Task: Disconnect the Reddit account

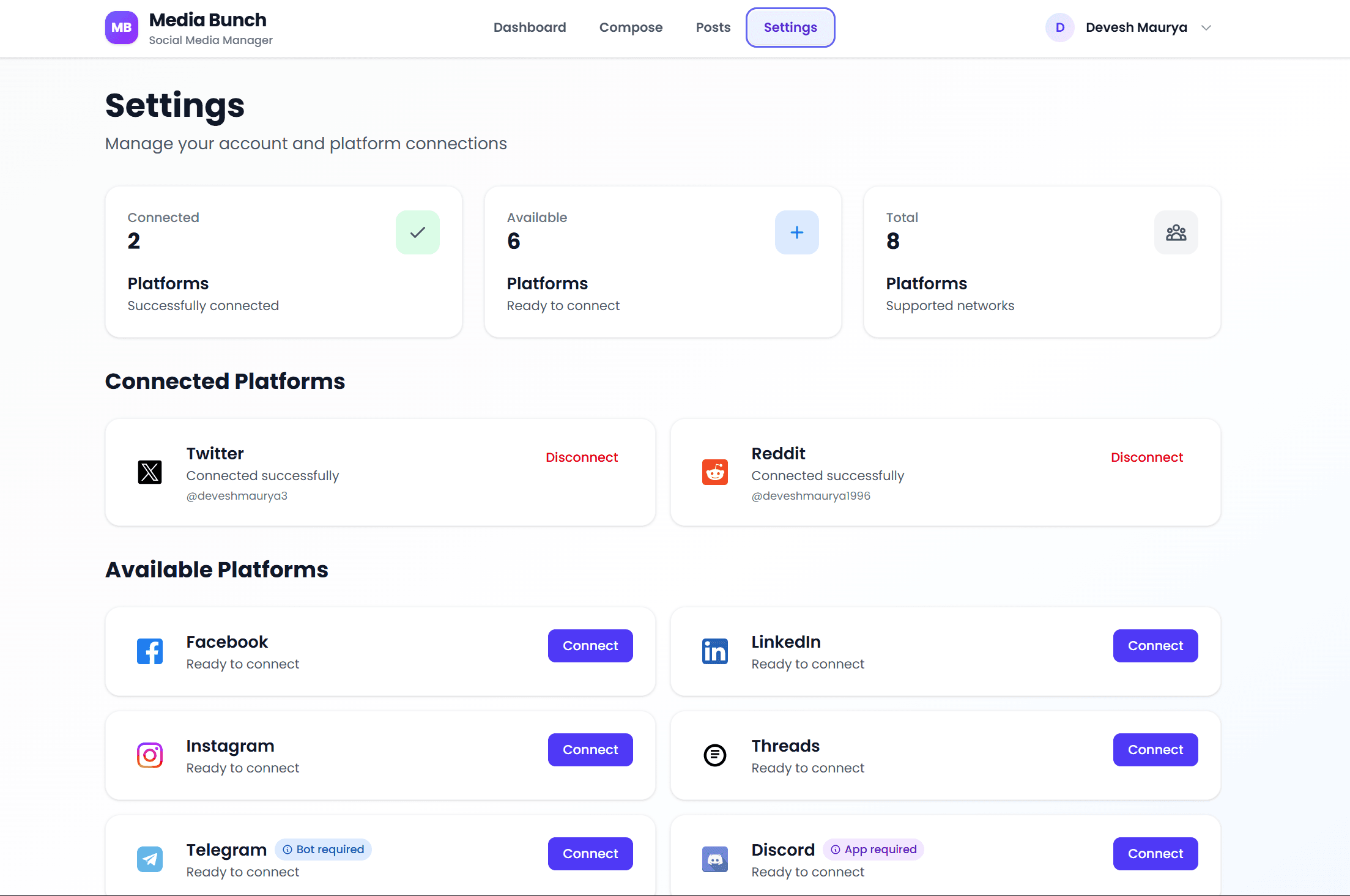Action: [x=1147, y=457]
